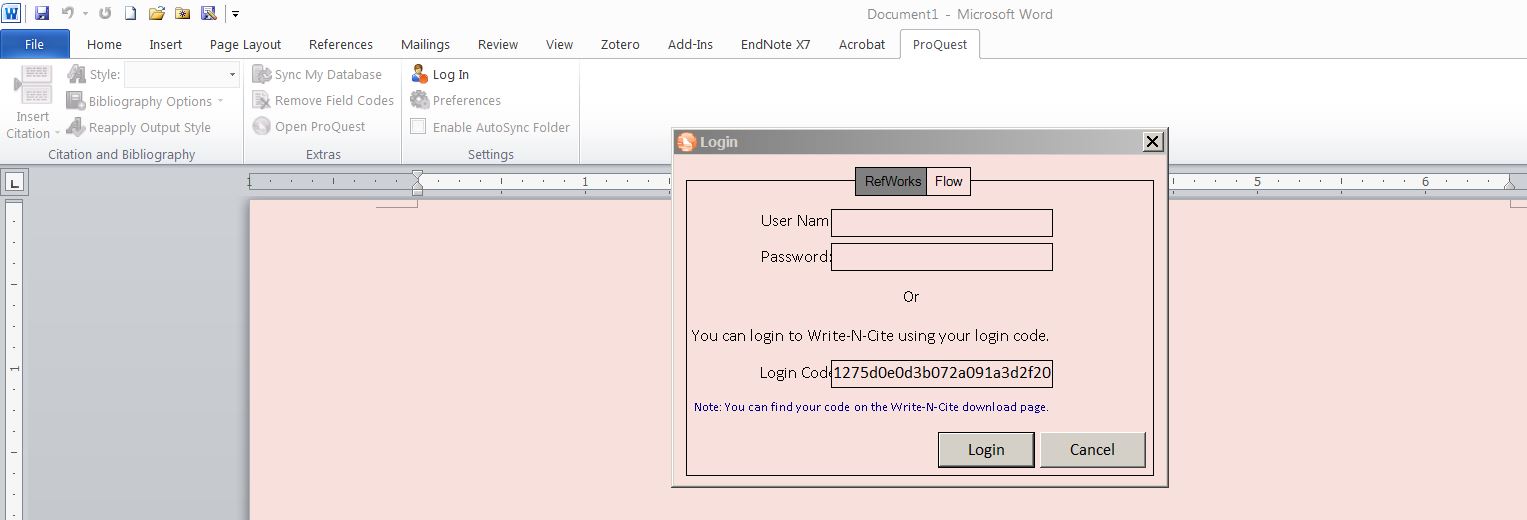The height and width of the screenshot is (520, 1527).
Task: Click the Log In label in Settings group
Action: (x=451, y=75)
